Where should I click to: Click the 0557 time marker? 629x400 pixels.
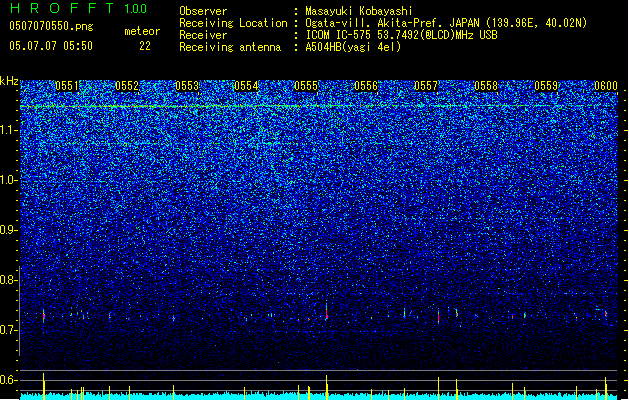click(426, 86)
